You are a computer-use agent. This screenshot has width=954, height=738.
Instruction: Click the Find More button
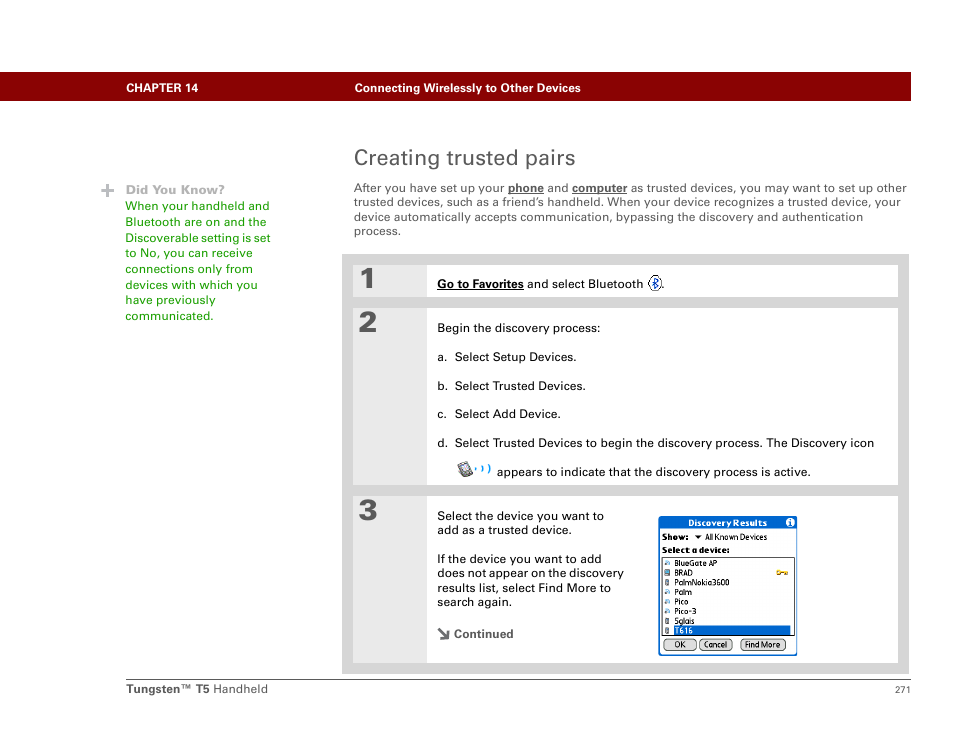762,644
